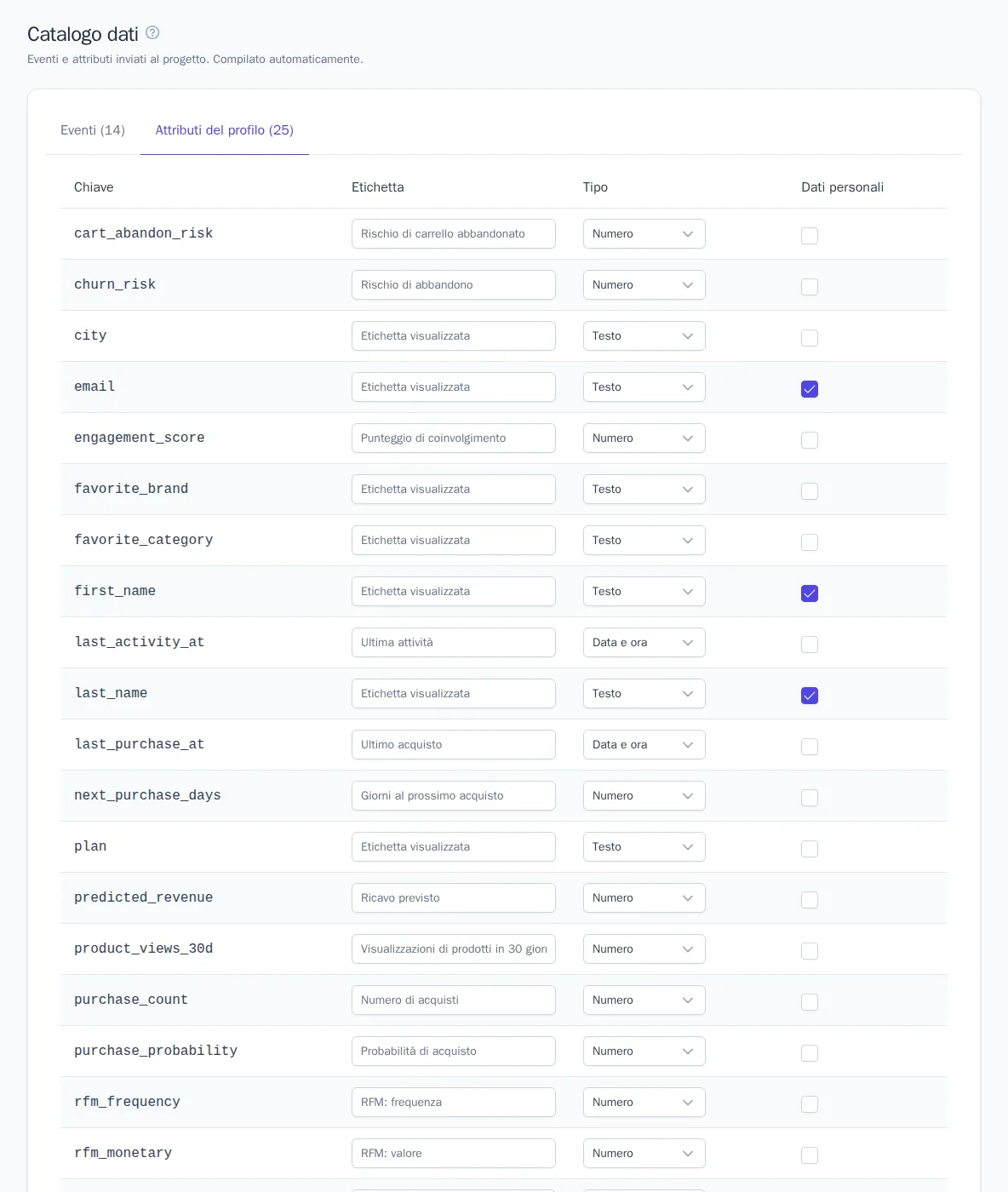Edit the RFM: frequenza label field
Screen dimensions: 1008x1192
coord(454,1103)
